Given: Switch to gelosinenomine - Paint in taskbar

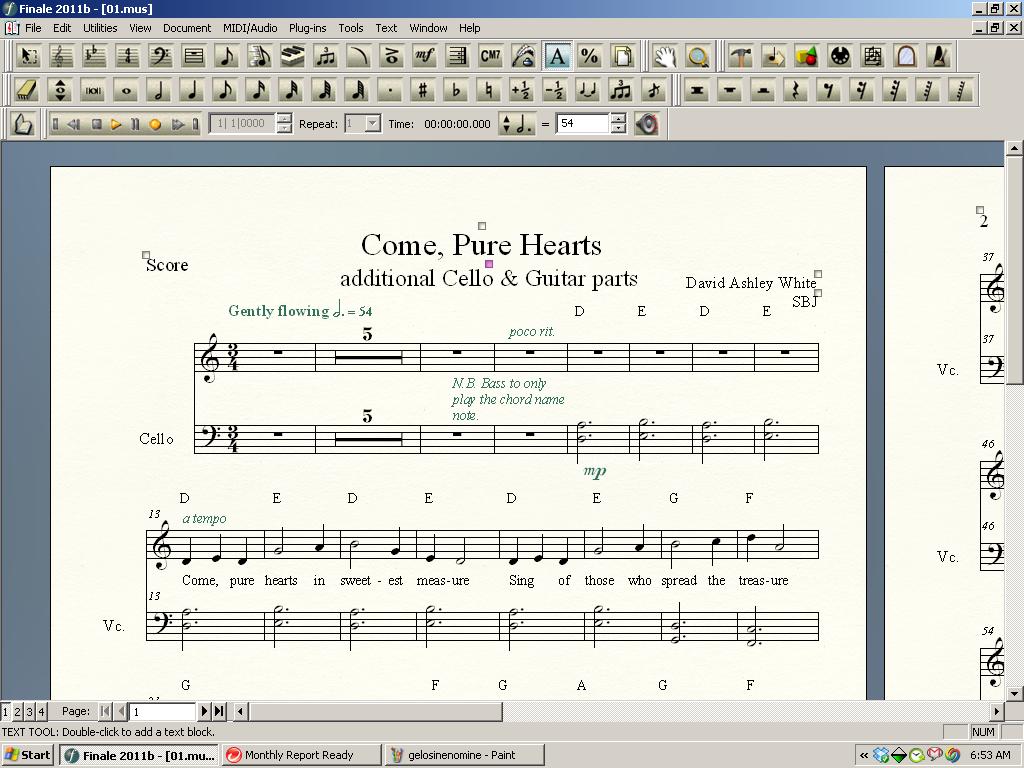Looking at the screenshot, I should click(x=464, y=755).
